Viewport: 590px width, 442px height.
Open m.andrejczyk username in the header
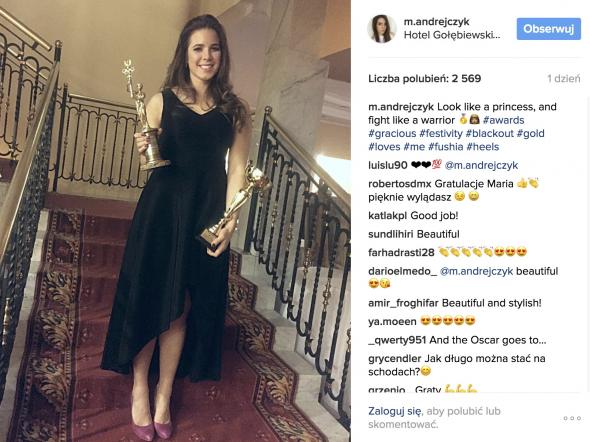point(436,22)
